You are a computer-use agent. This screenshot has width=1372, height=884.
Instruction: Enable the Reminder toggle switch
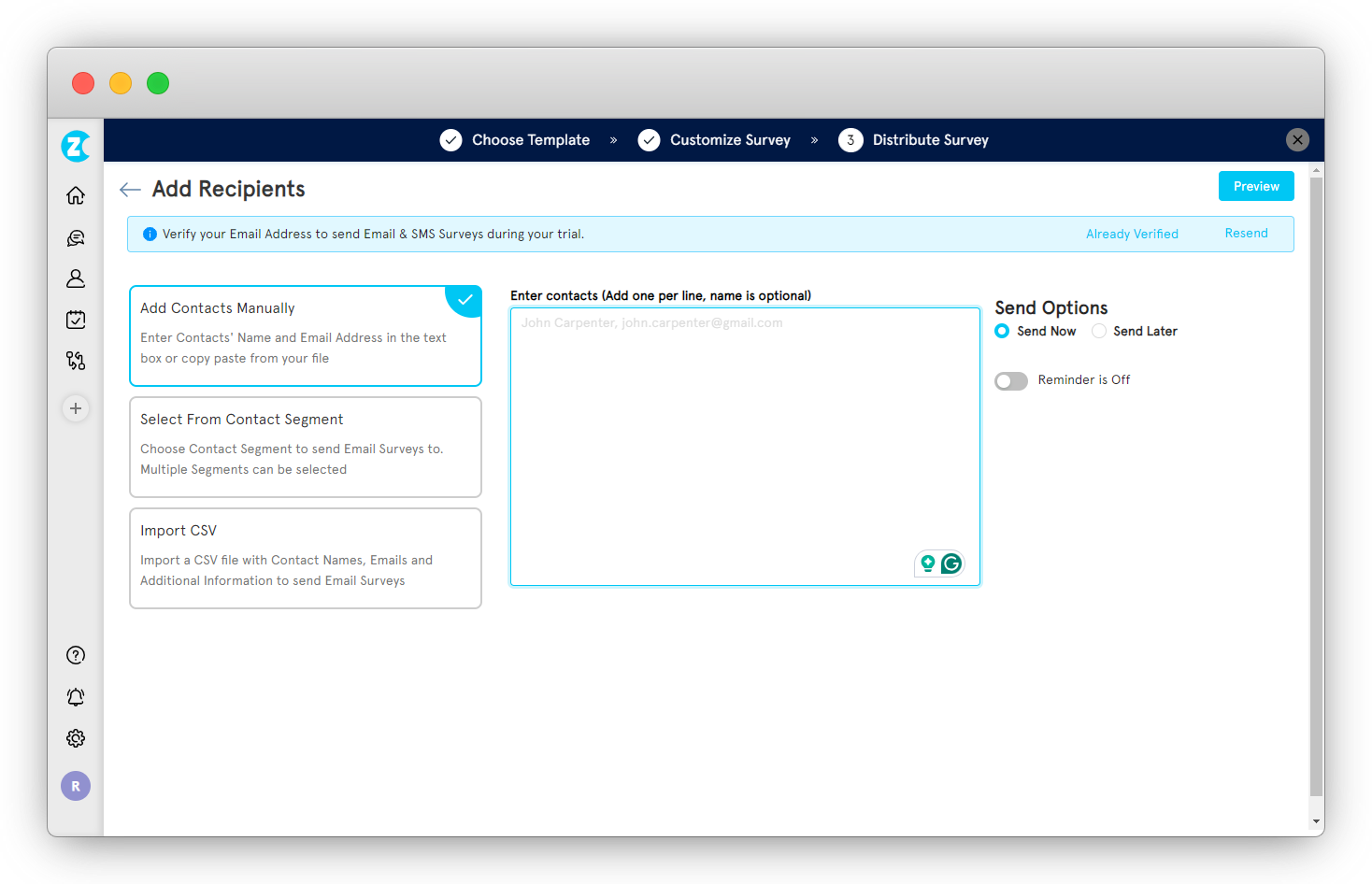[1010, 380]
